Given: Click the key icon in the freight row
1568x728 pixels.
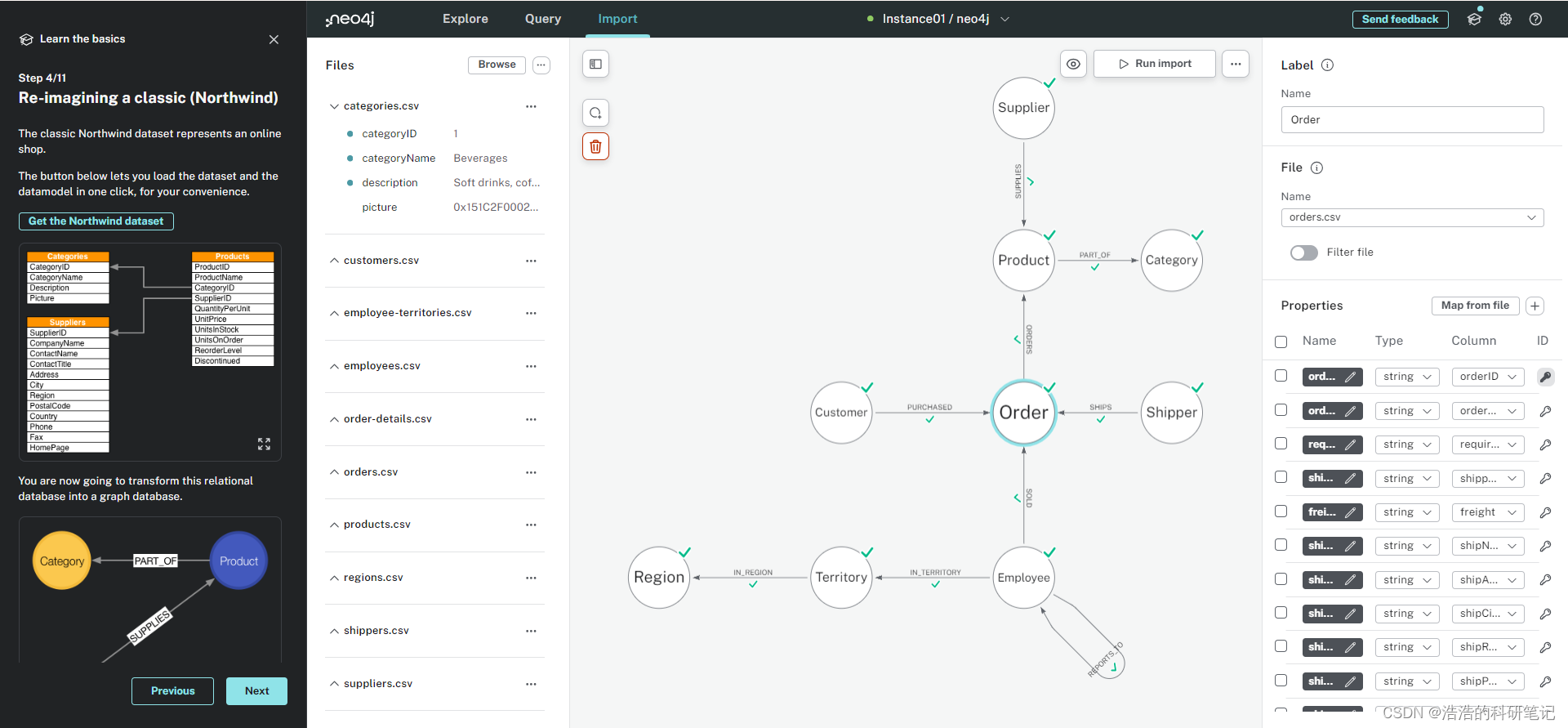Looking at the screenshot, I should pyautogui.click(x=1545, y=512).
